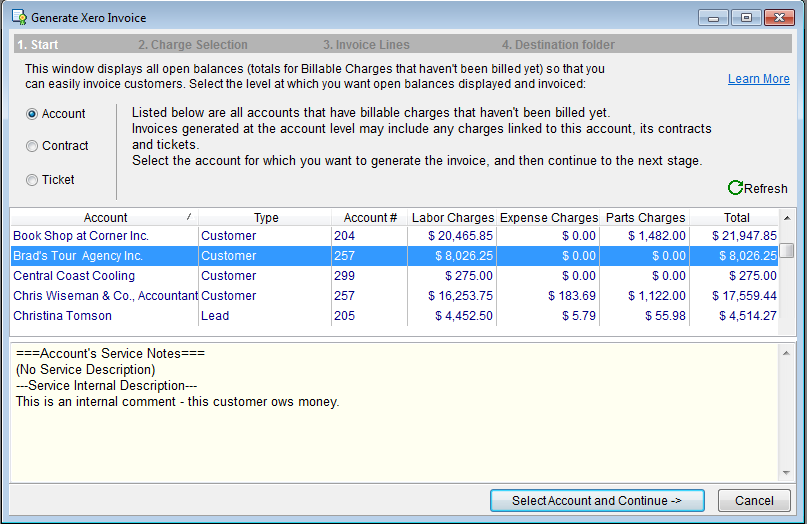Click the green Refresh icon
807x524 pixels.
click(735, 188)
